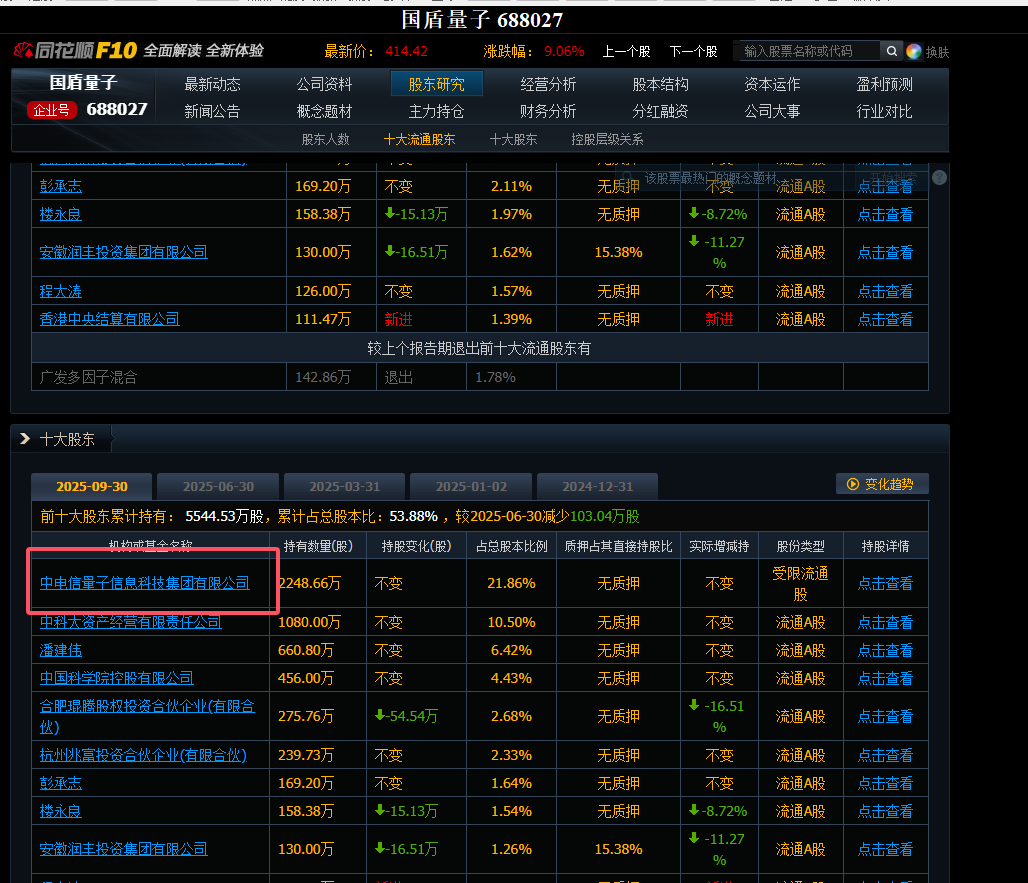Open the 最新动态 menu

coord(212,84)
